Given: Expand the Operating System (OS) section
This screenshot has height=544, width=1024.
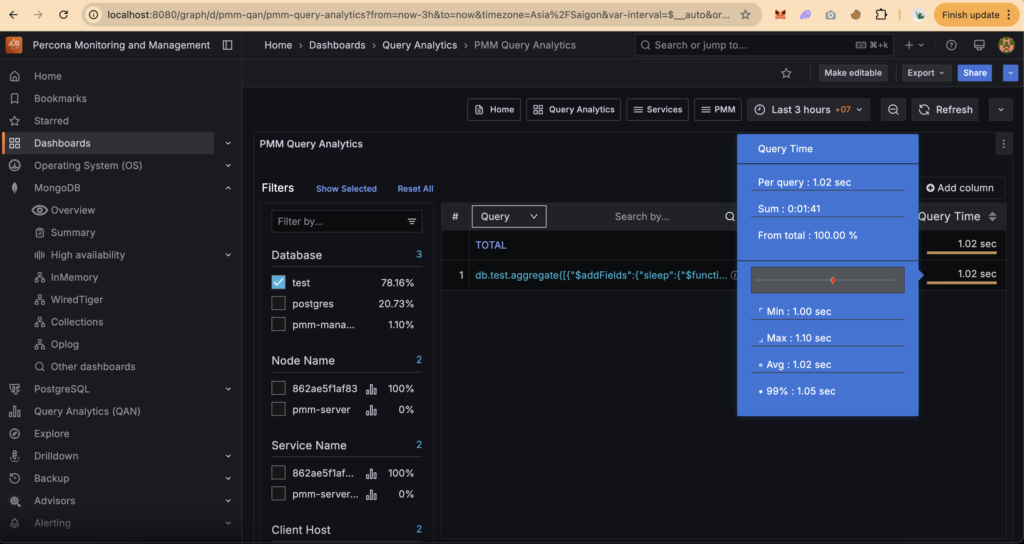Looking at the screenshot, I should (228, 165).
